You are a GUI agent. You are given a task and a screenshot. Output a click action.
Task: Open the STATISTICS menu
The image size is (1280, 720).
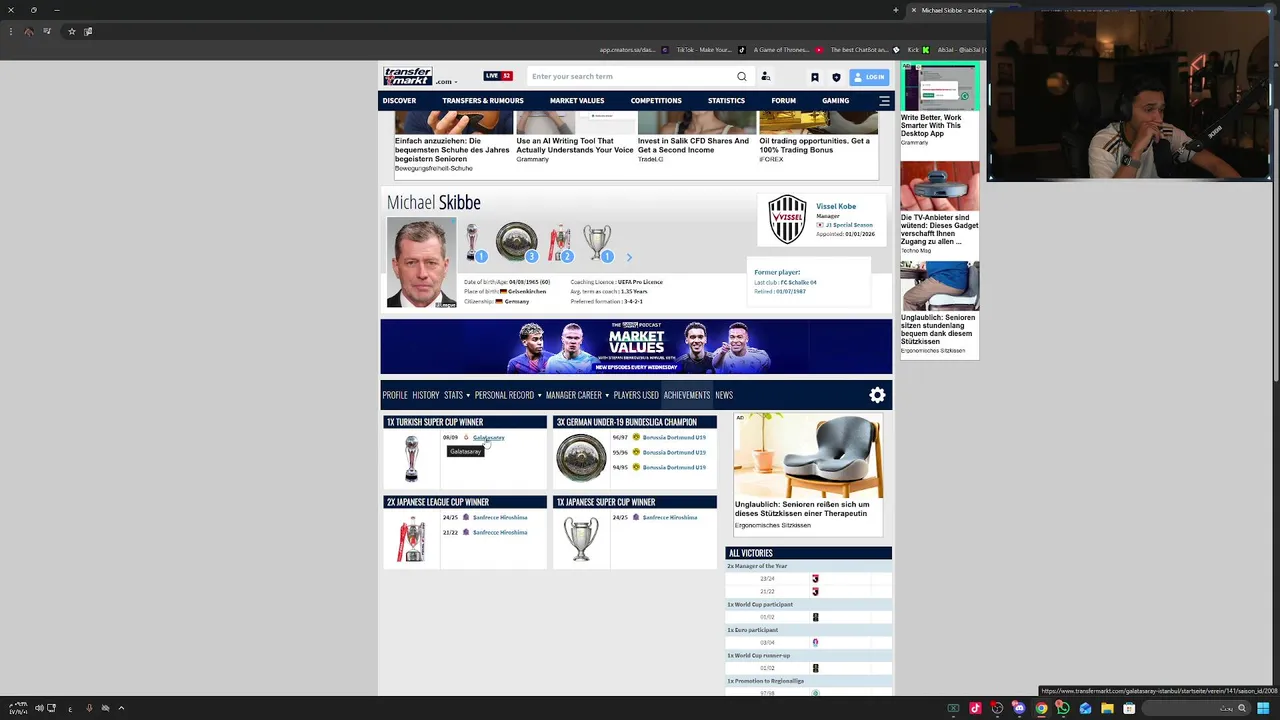(726, 100)
